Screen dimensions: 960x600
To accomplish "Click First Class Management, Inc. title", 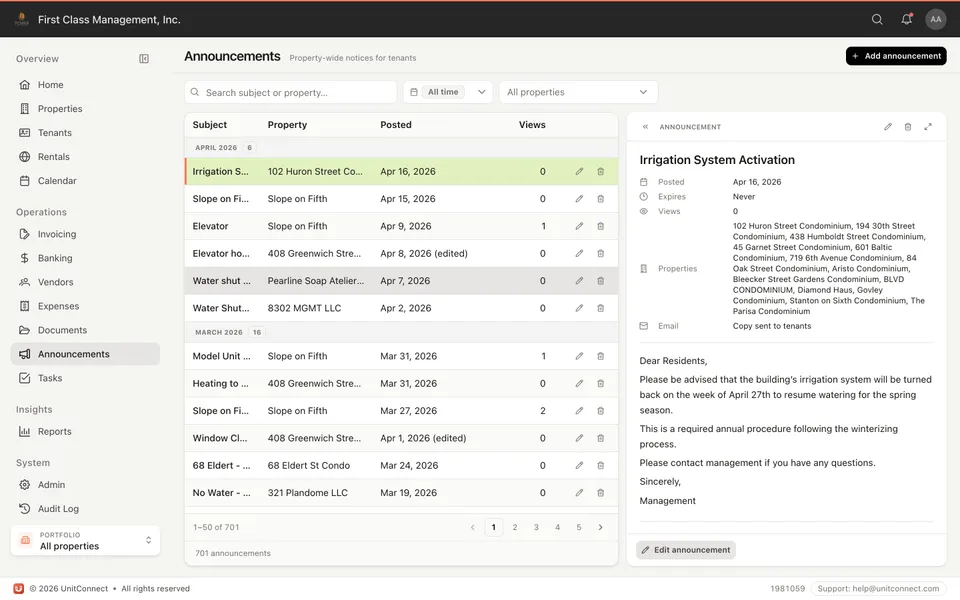I will pyautogui.click(x=109, y=20).
